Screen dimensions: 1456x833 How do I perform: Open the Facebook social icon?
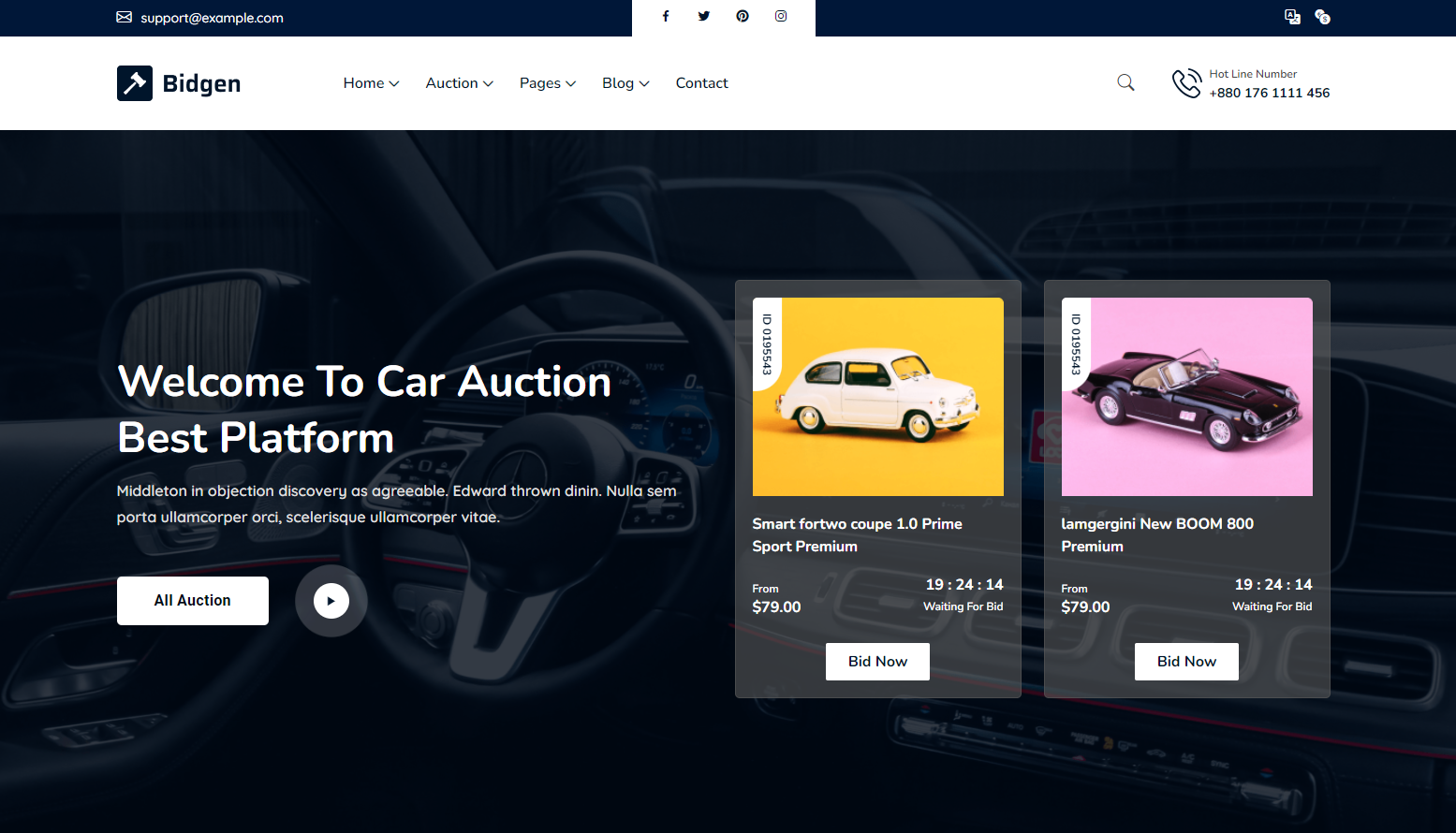tap(666, 16)
